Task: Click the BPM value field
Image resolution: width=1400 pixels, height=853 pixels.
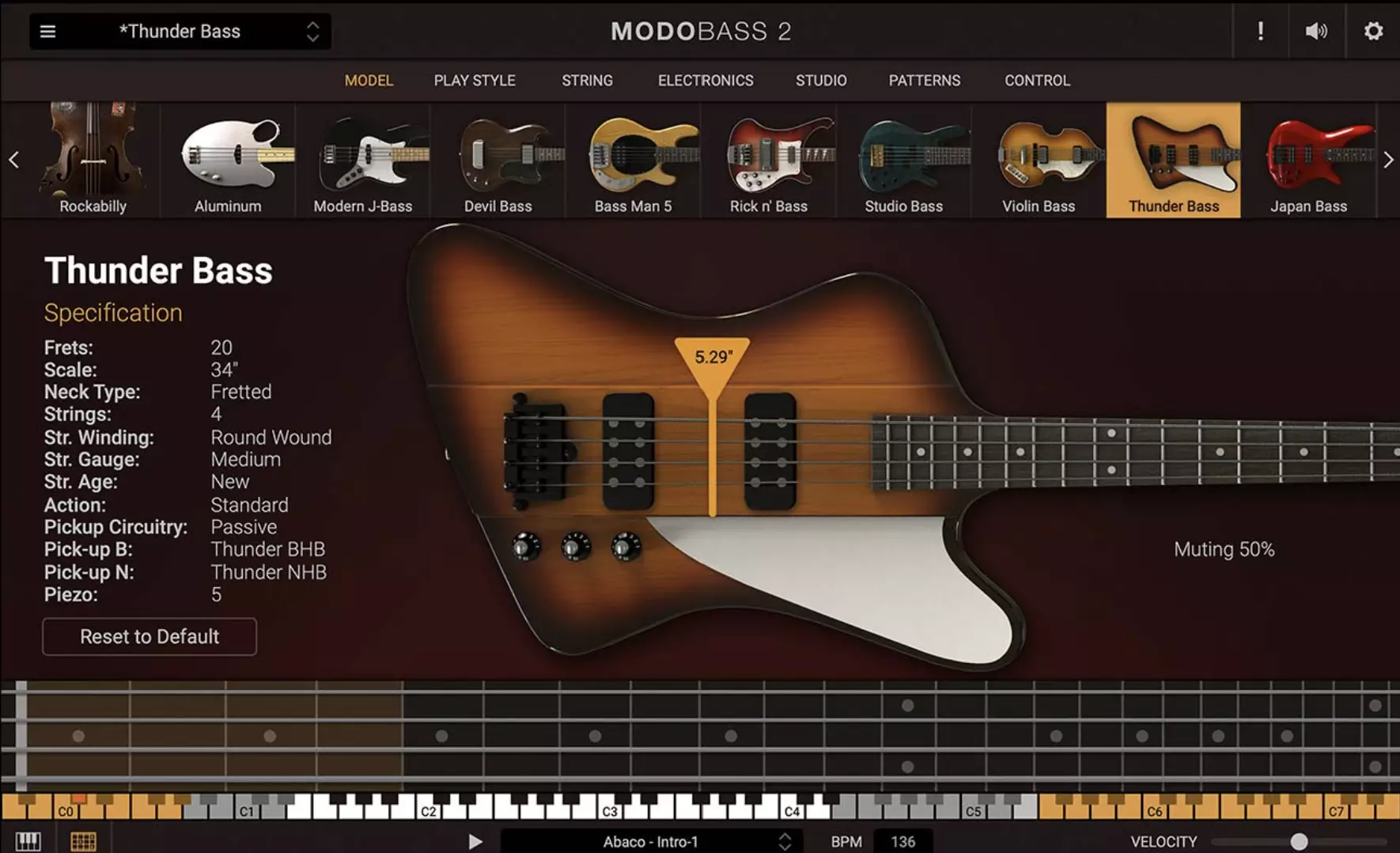Action: coord(902,841)
